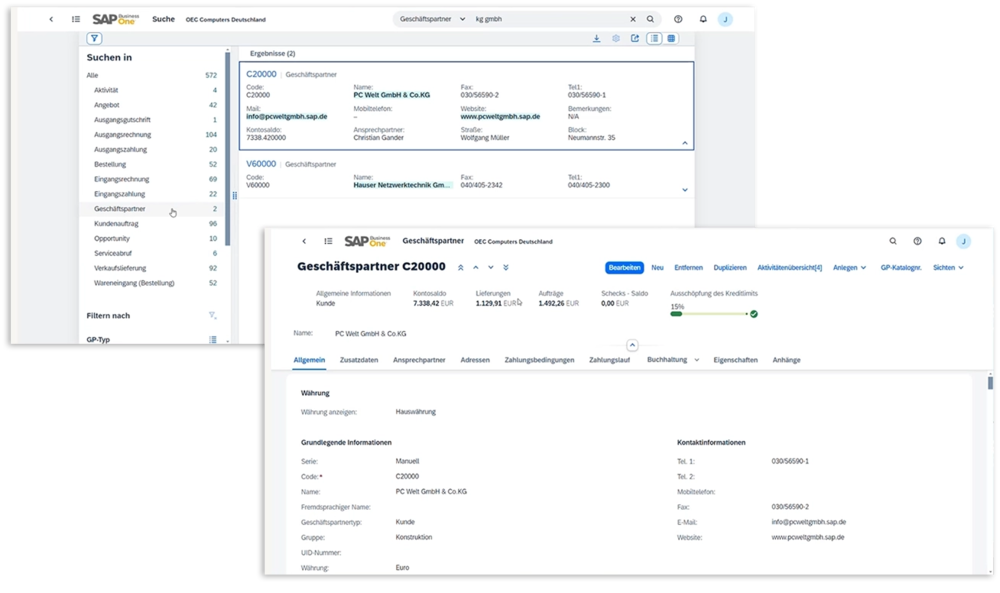The height and width of the screenshot is (593, 1000).
Task: Click the export/share icon in the results toolbar
Action: (x=635, y=39)
